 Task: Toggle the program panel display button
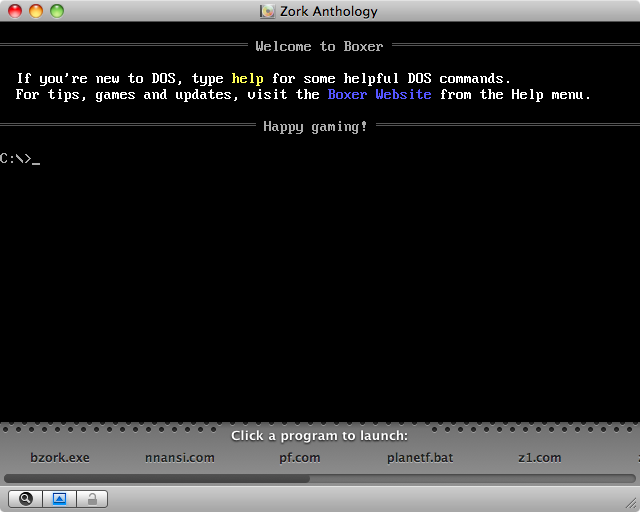(x=59, y=498)
